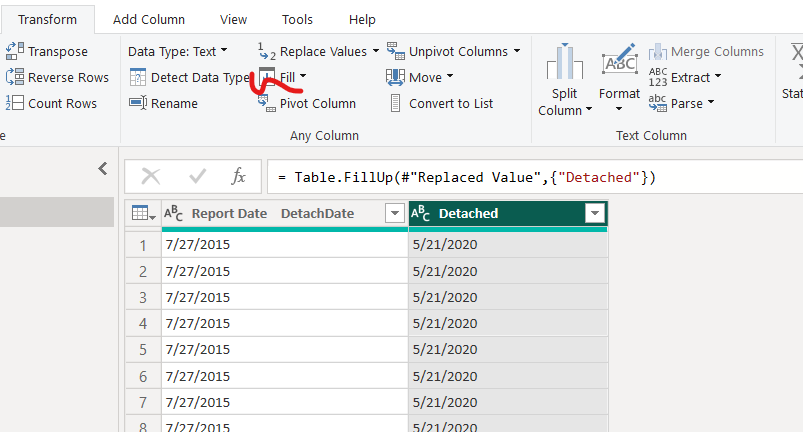Click ABC type icon of Report Date column
Screen dimensions: 803x432
174,213
